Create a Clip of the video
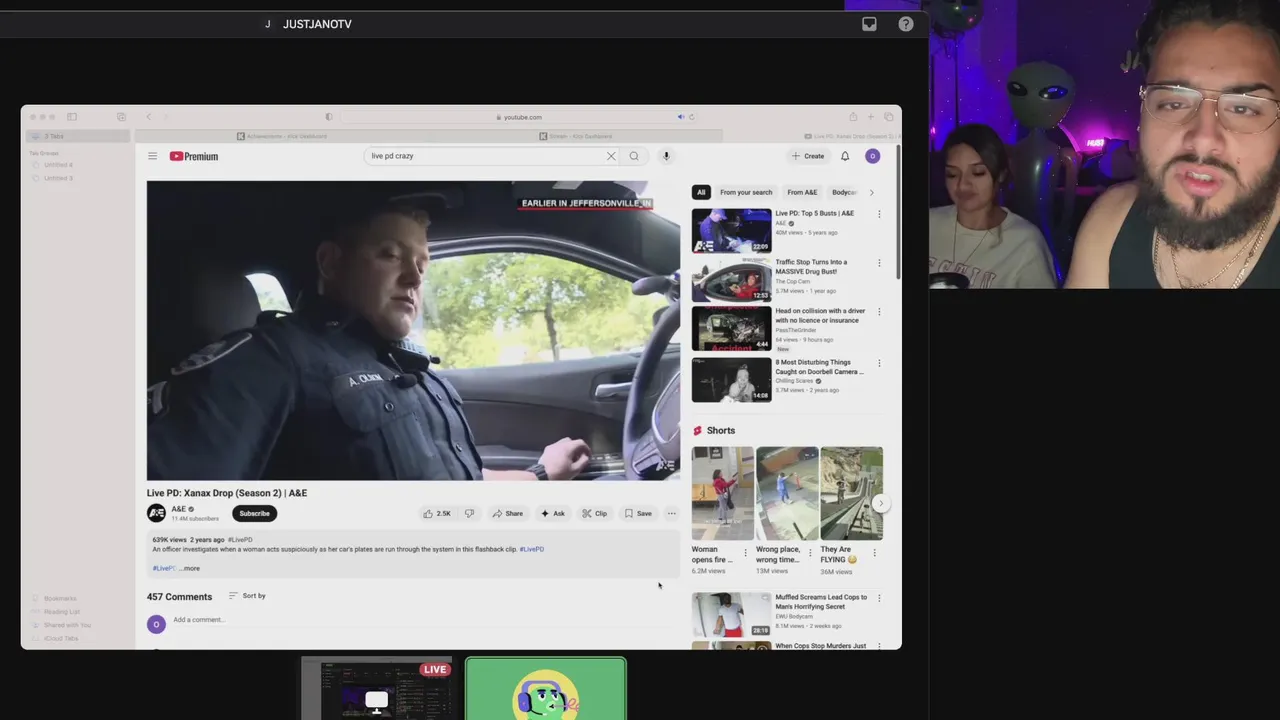The height and width of the screenshot is (720, 1280). (x=594, y=513)
